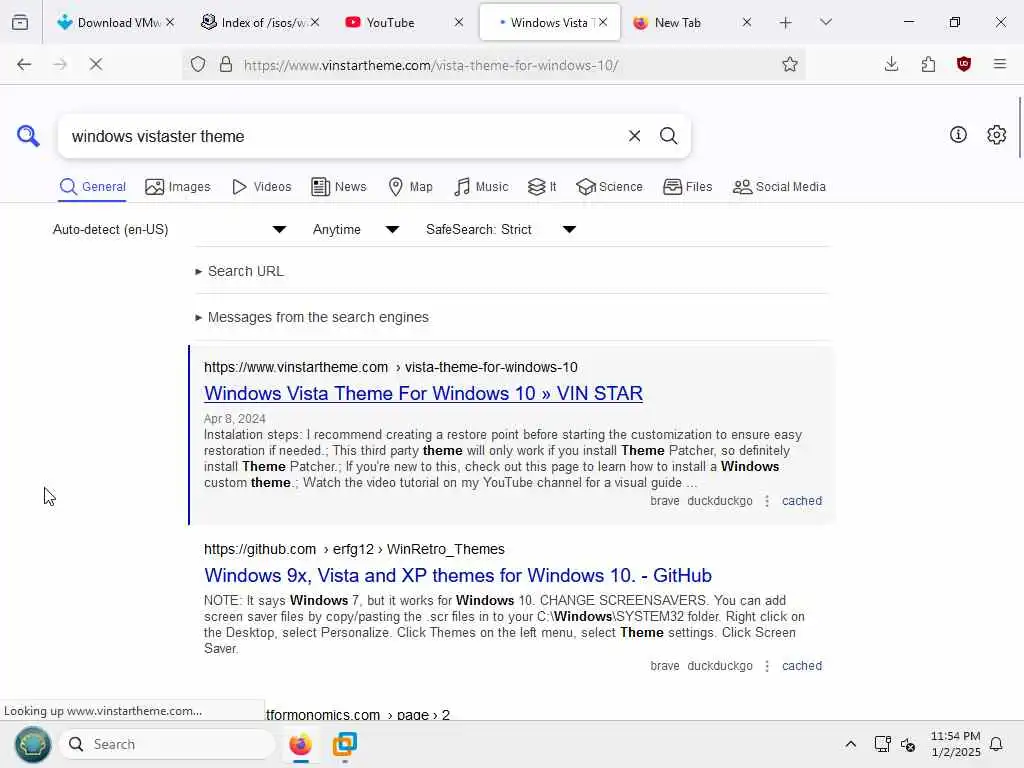Select the Images search category
The image size is (1024, 768).
pos(178,187)
